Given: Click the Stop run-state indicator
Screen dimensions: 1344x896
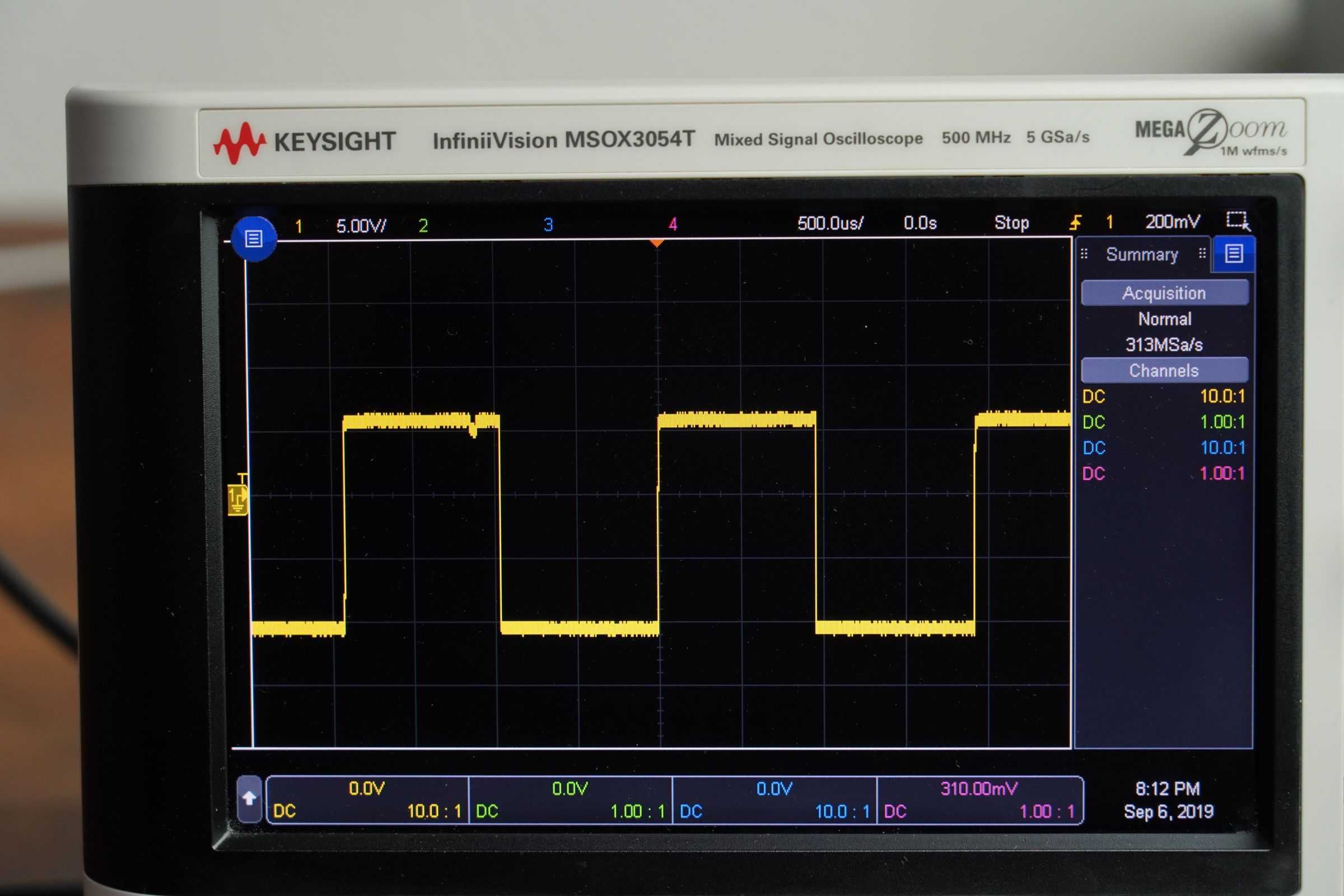Looking at the screenshot, I should [x=1011, y=222].
